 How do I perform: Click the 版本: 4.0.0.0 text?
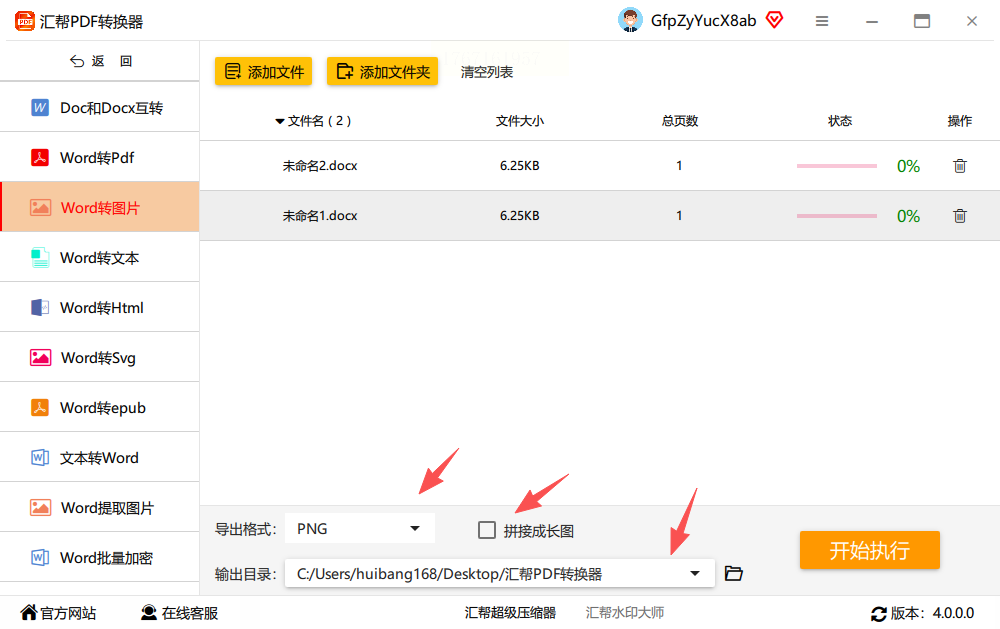coord(932,613)
